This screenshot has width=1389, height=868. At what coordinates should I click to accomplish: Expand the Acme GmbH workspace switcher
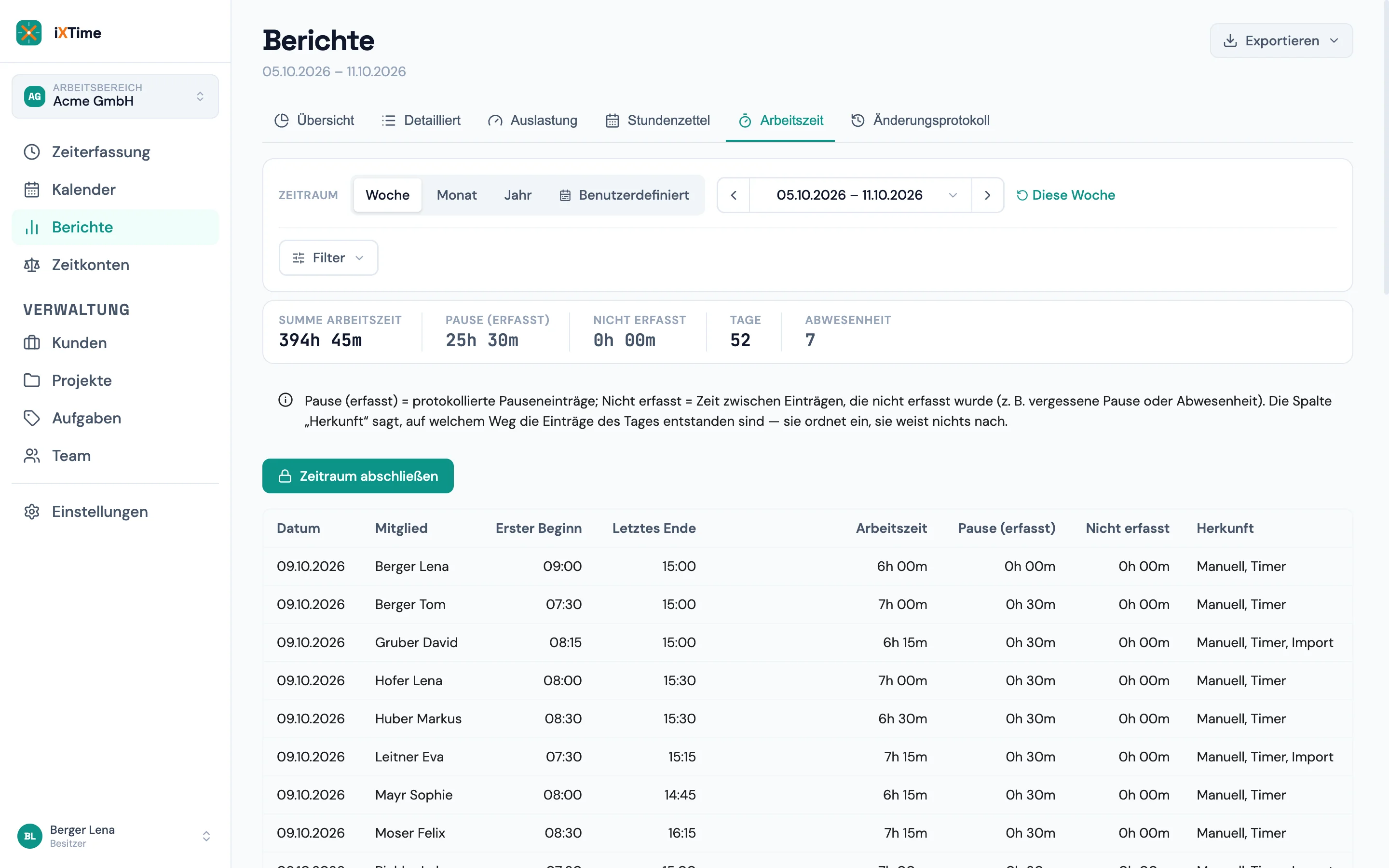coord(115,96)
